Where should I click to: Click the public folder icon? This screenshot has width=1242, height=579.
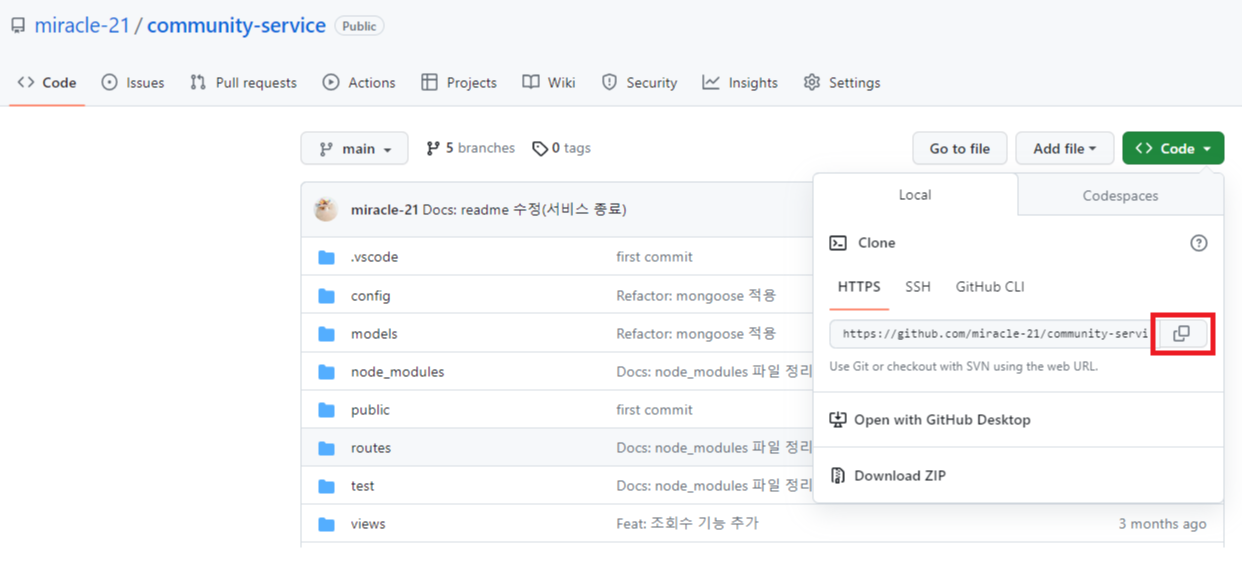326,409
